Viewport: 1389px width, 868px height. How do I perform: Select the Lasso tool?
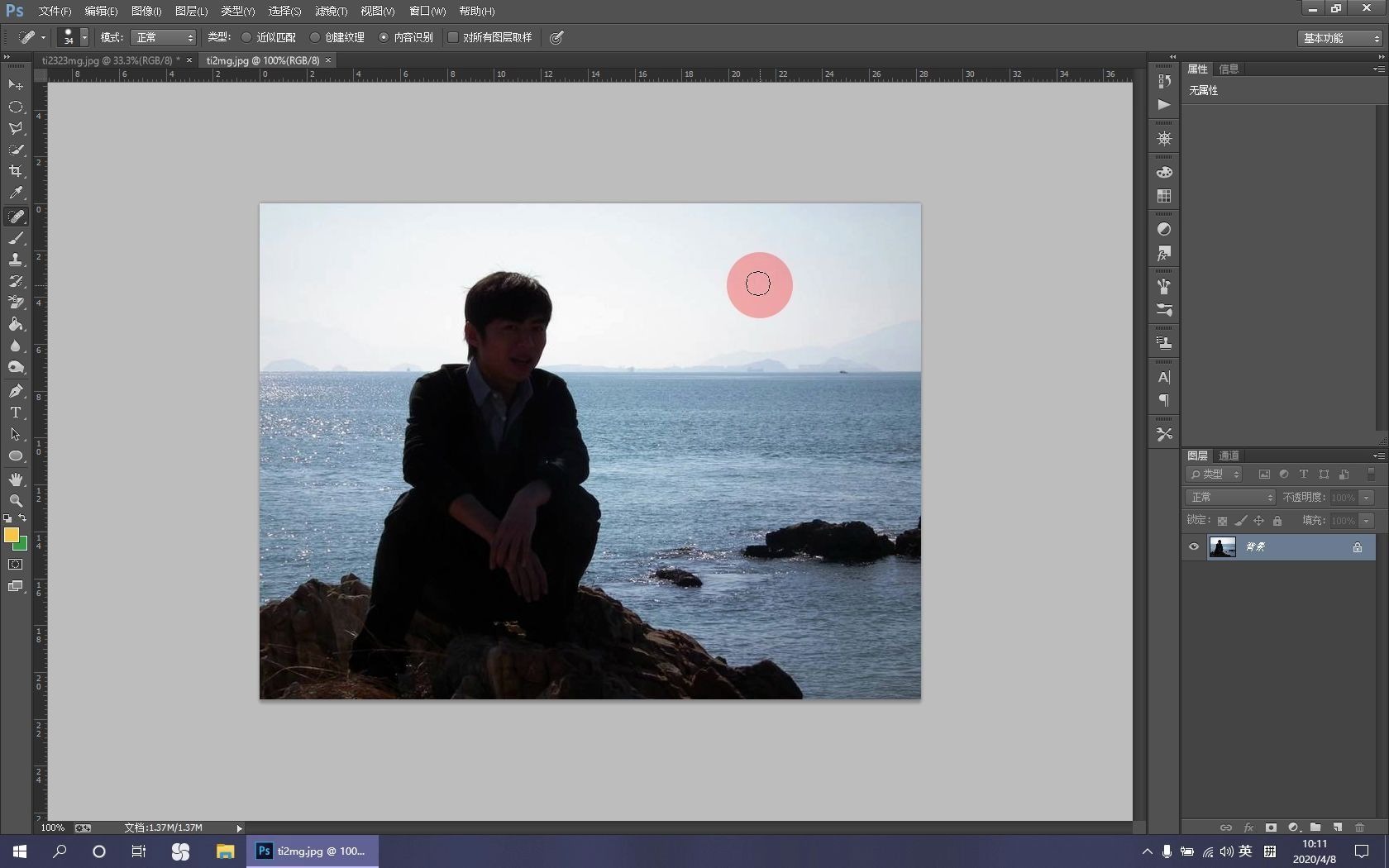15,128
